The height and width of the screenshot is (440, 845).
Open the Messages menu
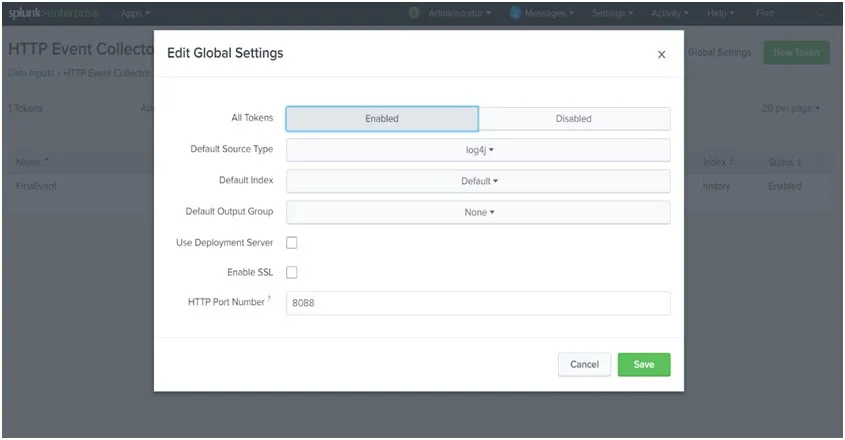549,13
